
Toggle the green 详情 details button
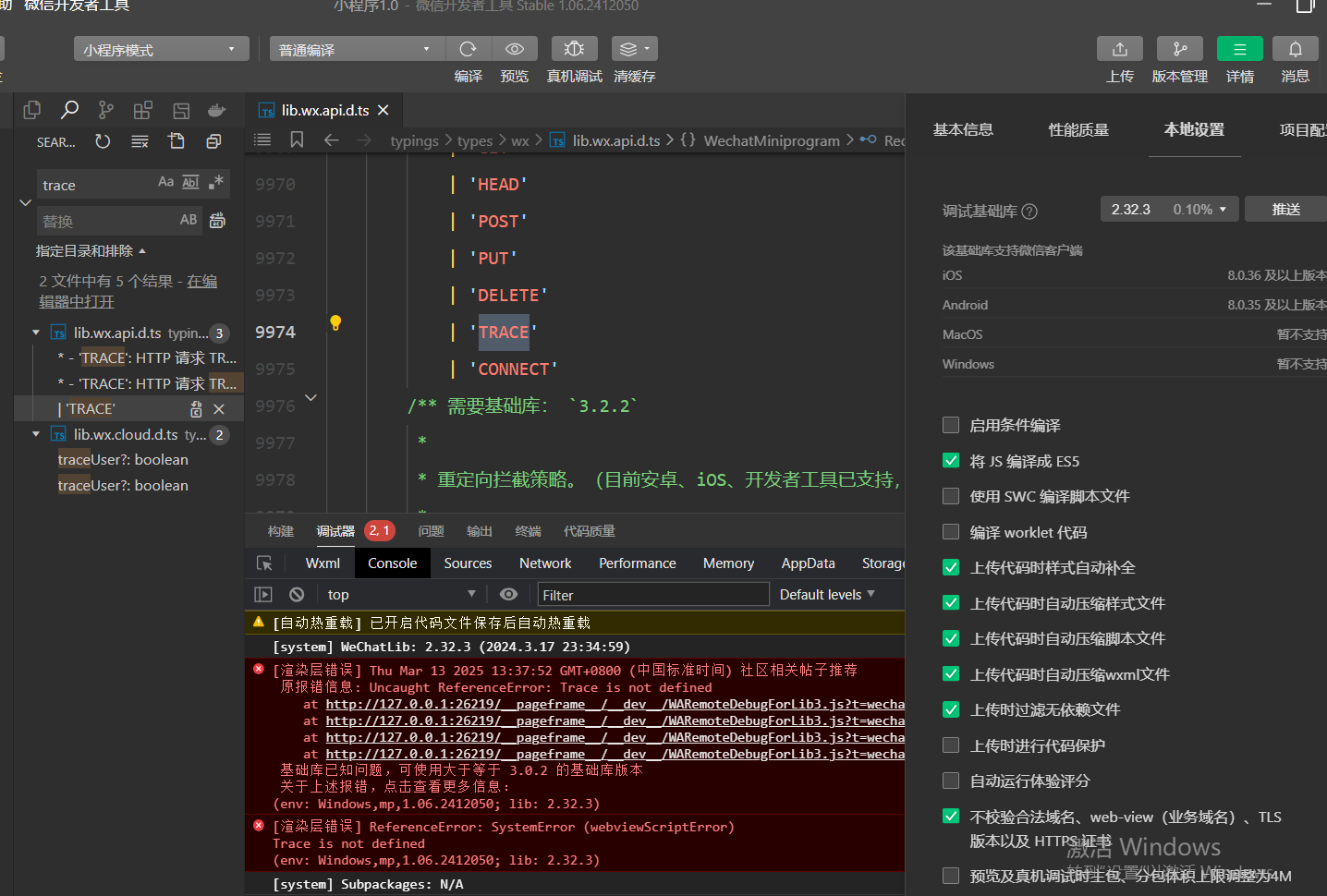coord(1240,48)
